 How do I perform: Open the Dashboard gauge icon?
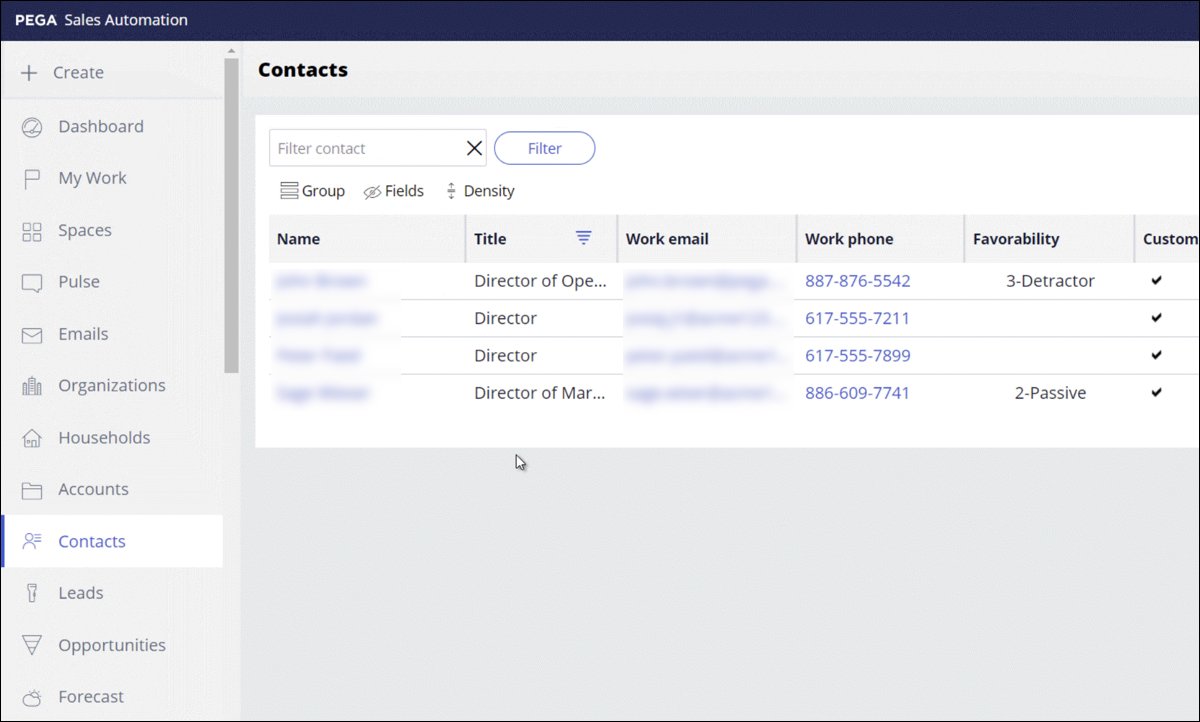click(x=32, y=127)
